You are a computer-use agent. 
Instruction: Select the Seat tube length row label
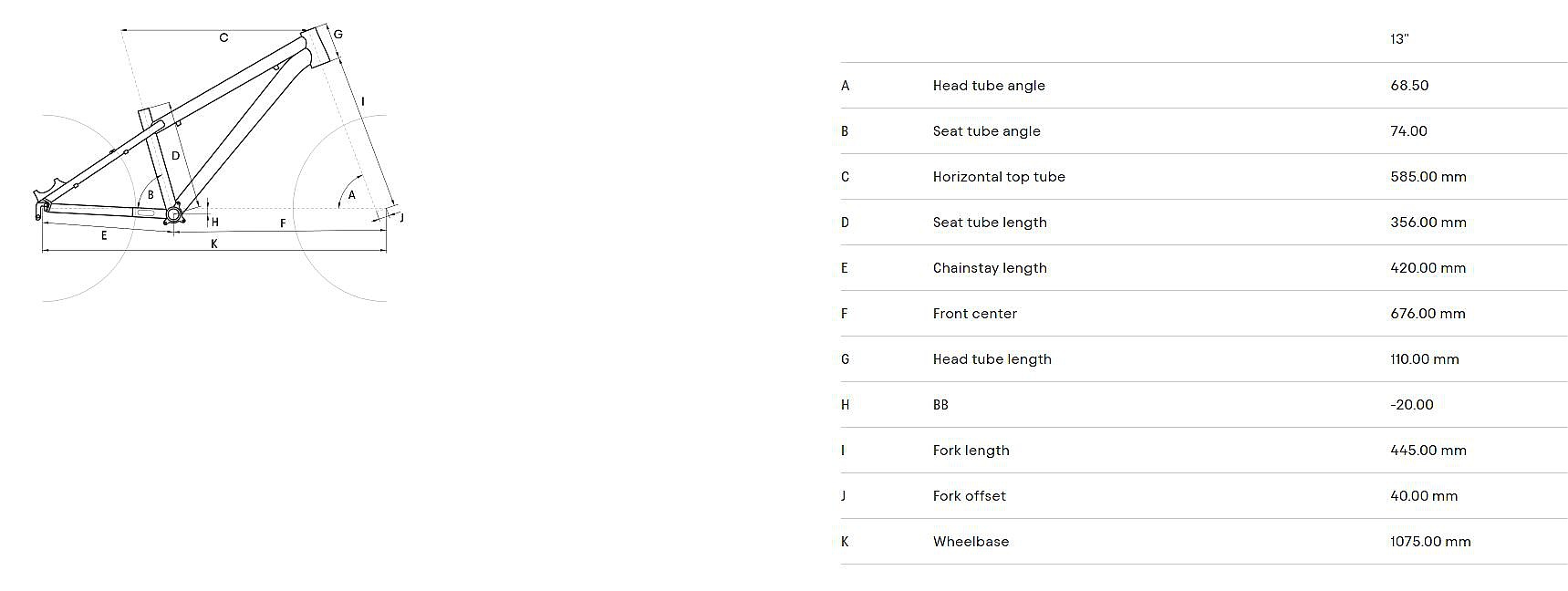coord(990,223)
